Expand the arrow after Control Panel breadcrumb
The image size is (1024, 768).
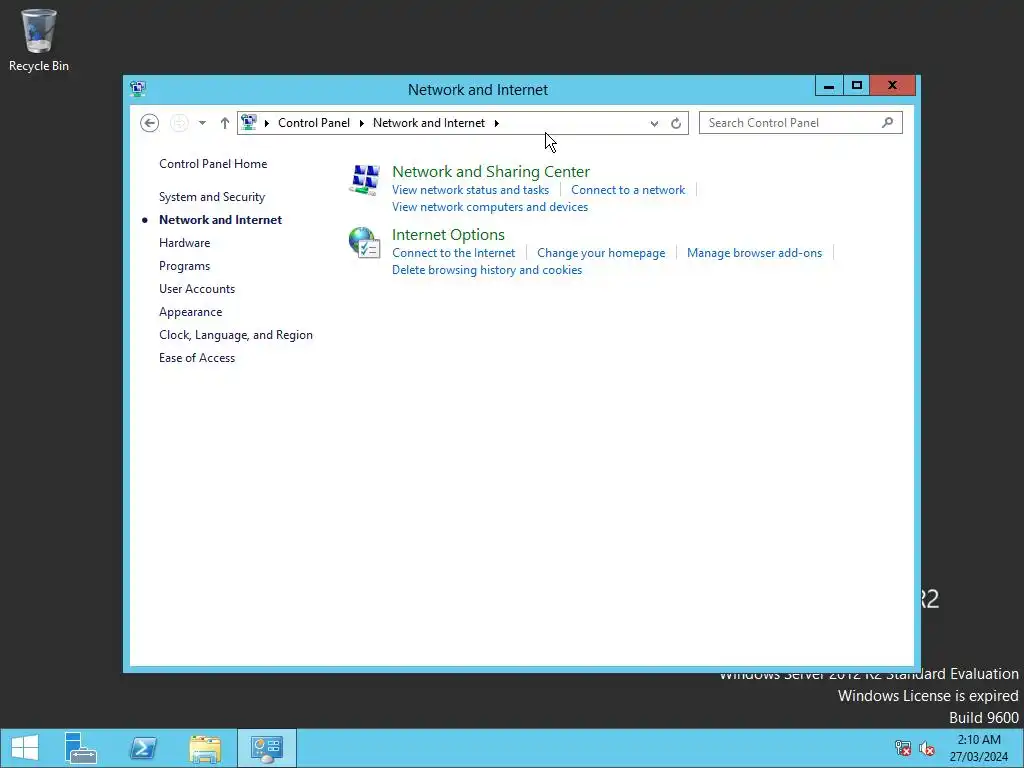[x=362, y=123]
